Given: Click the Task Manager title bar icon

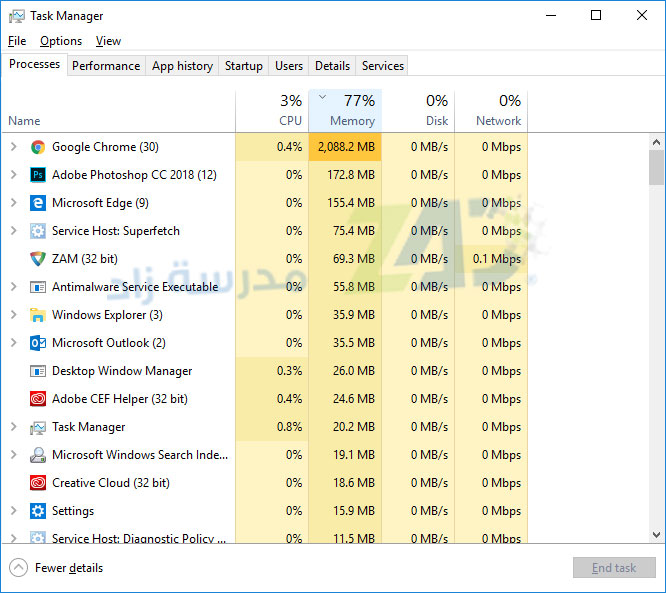Looking at the screenshot, I should tap(17, 17).
